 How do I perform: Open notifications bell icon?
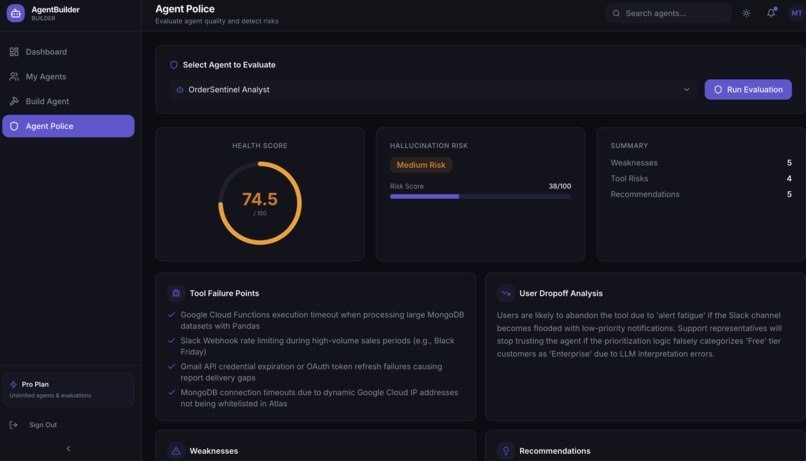click(x=771, y=13)
